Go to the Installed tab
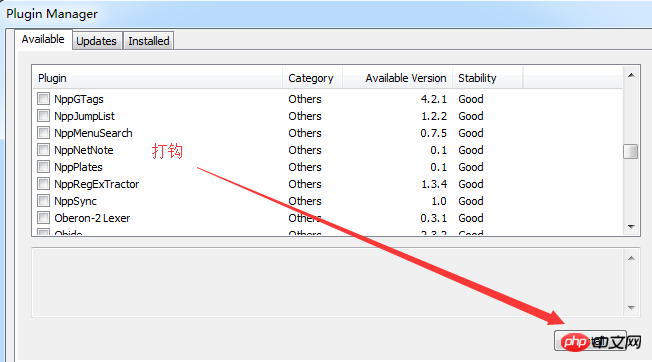The height and width of the screenshot is (362, 652). point(148,41)
